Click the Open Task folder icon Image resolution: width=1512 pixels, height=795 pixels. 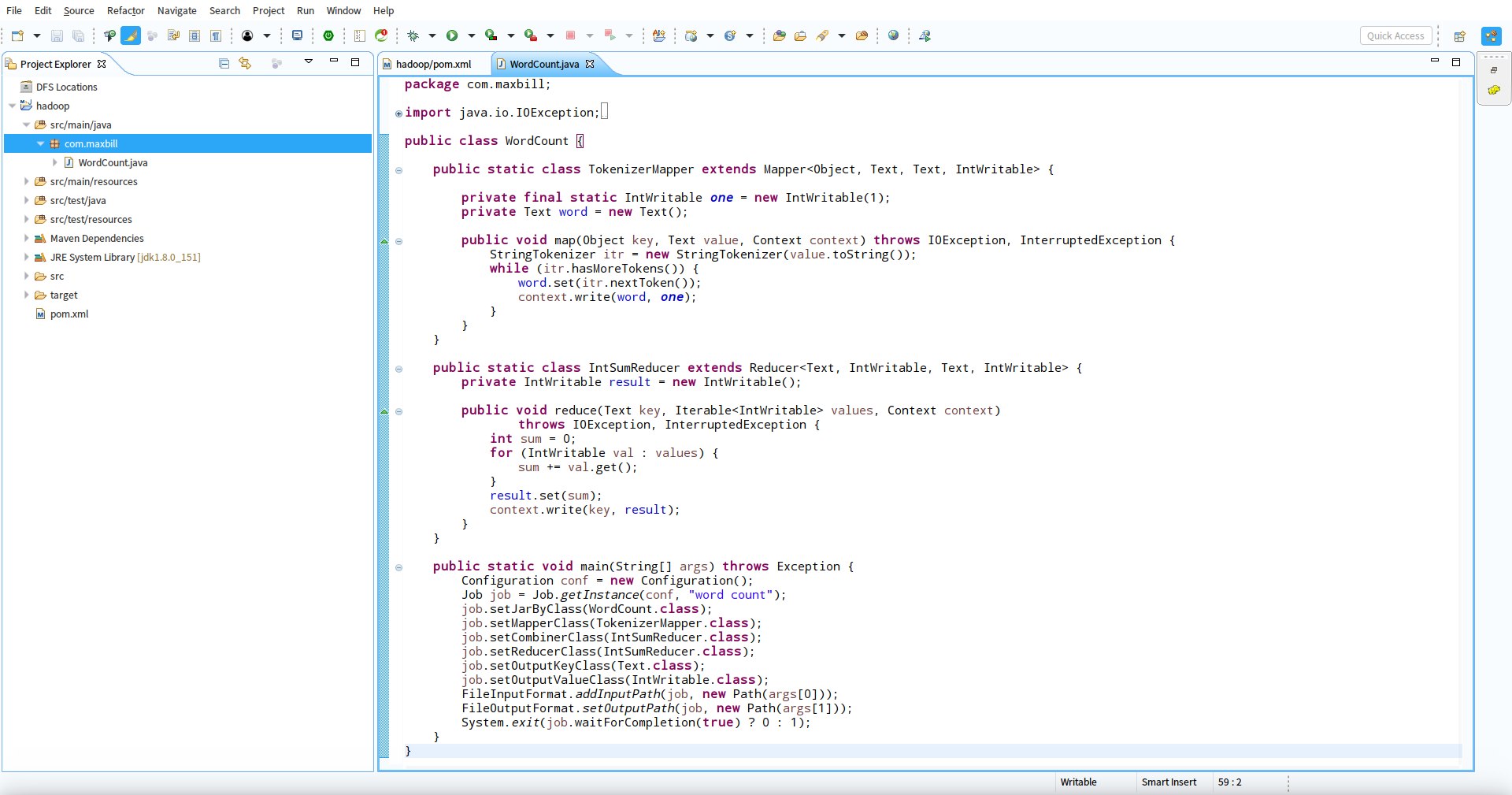[x=800, y=35]
